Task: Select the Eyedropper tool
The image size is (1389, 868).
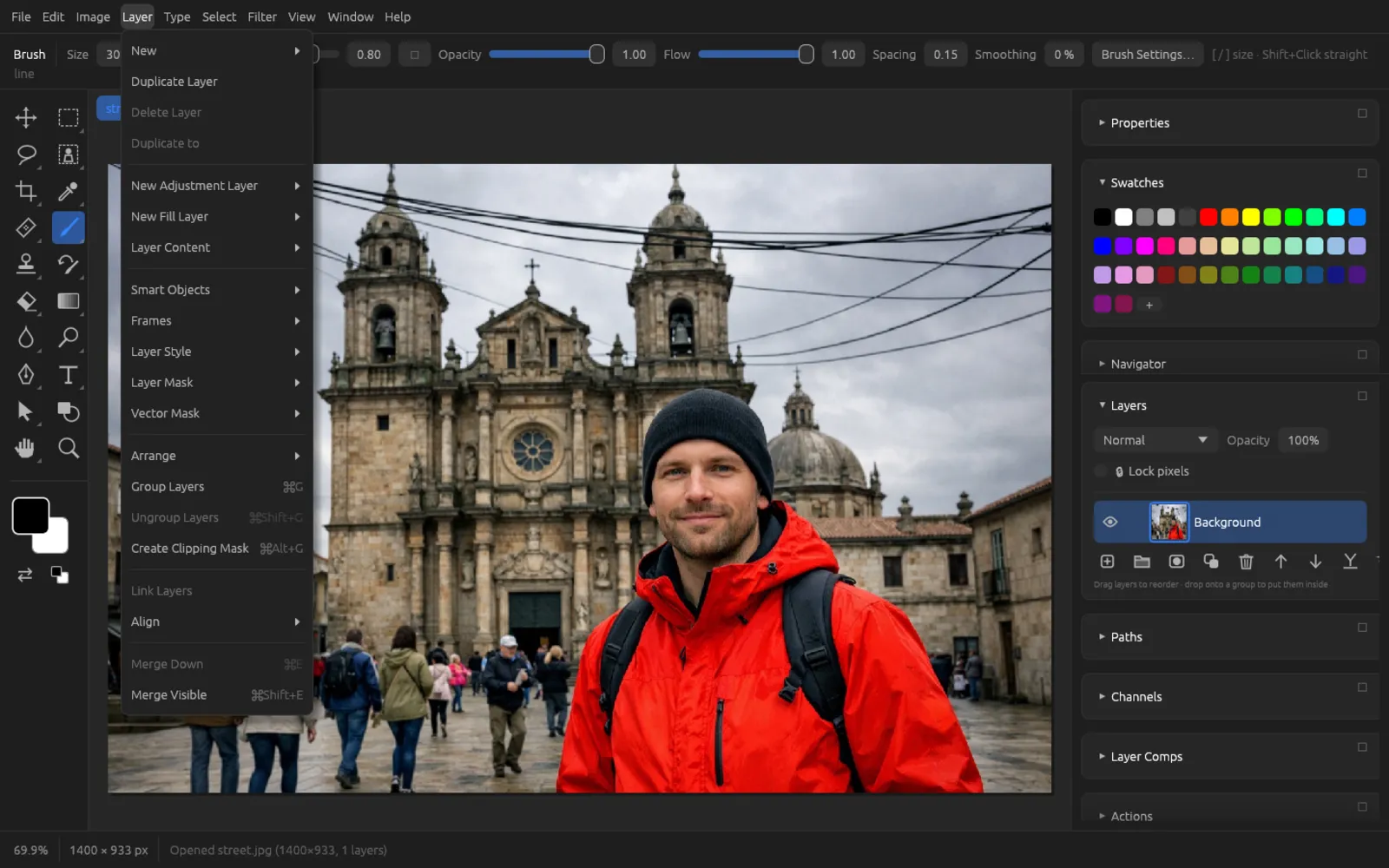Action: point(68,191)
